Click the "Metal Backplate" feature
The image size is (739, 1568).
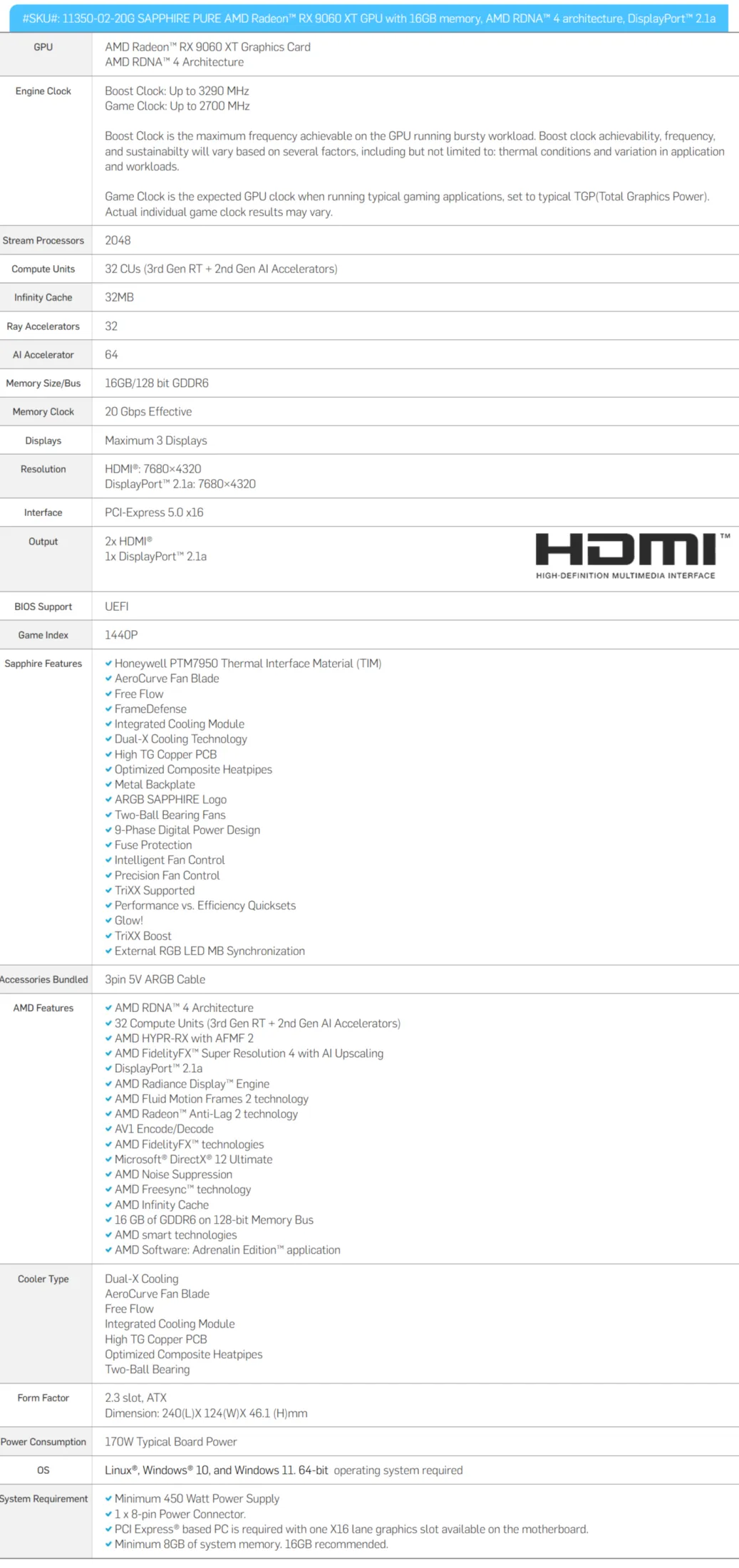(155, 785)
